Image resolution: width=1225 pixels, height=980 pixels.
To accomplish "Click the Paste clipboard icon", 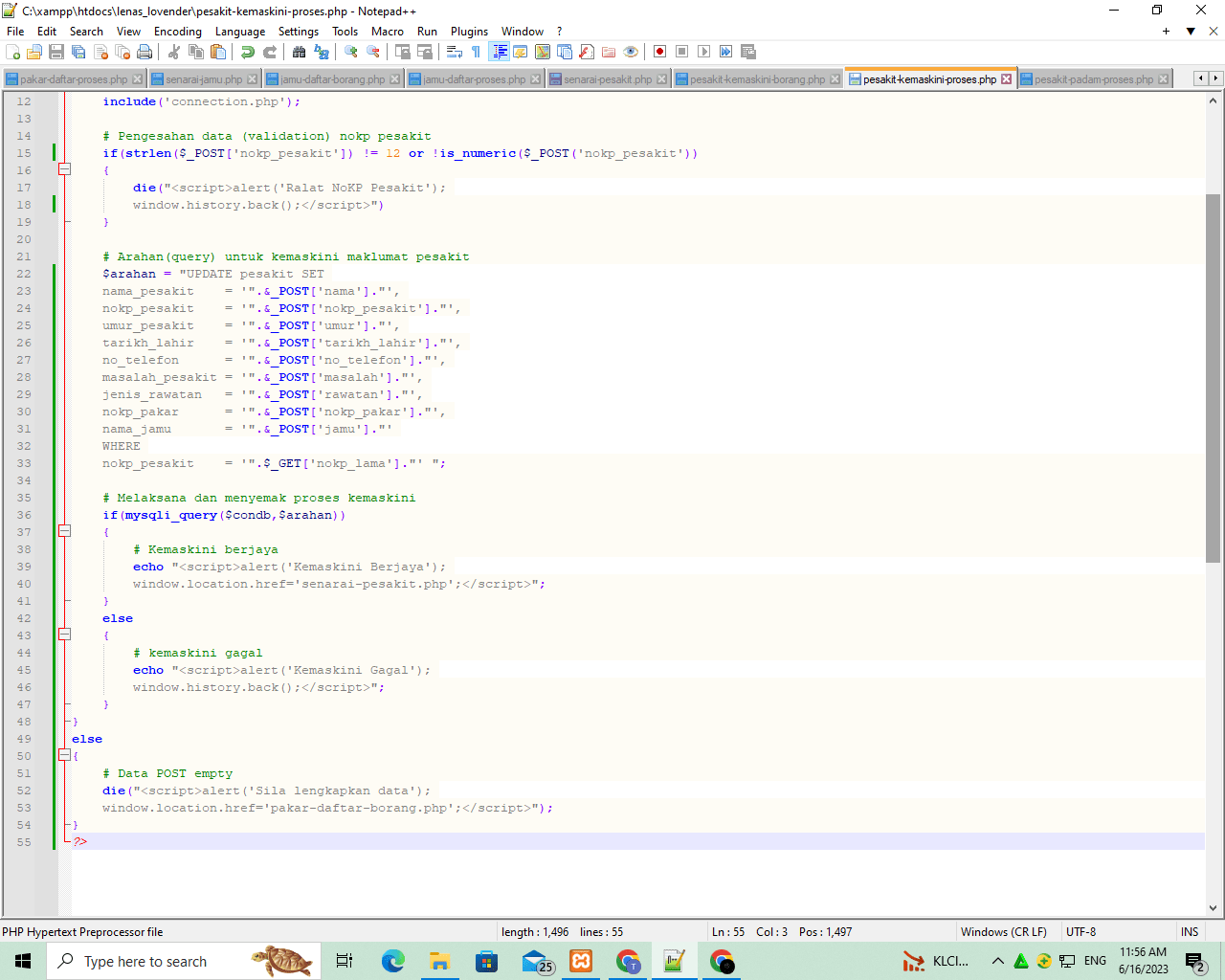I will [218, 52].
